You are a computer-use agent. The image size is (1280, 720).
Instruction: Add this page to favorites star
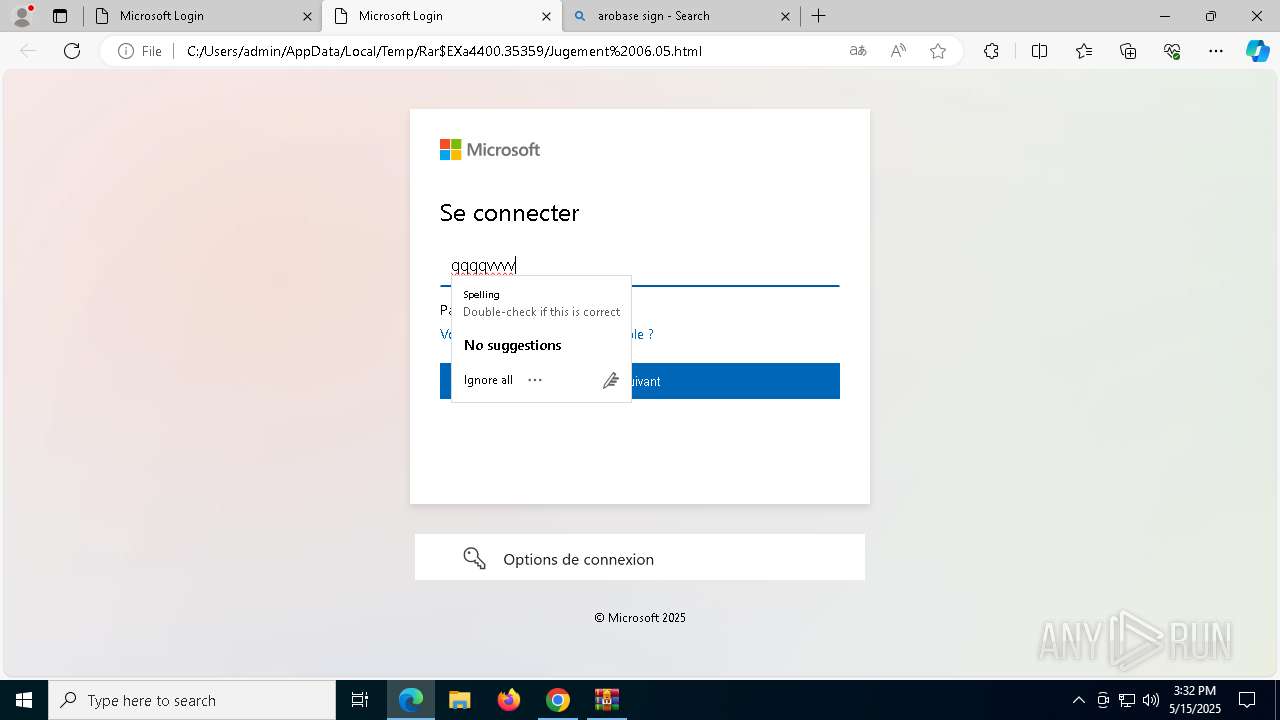[938, 51]
